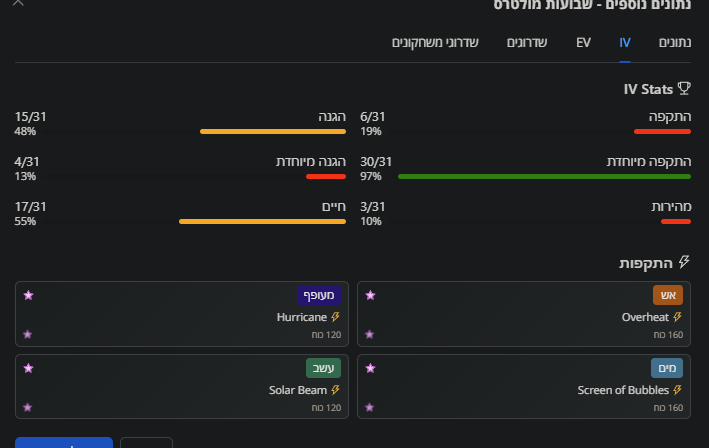Click the trophy icon beside IV Stats

click(x=684, y=89)
